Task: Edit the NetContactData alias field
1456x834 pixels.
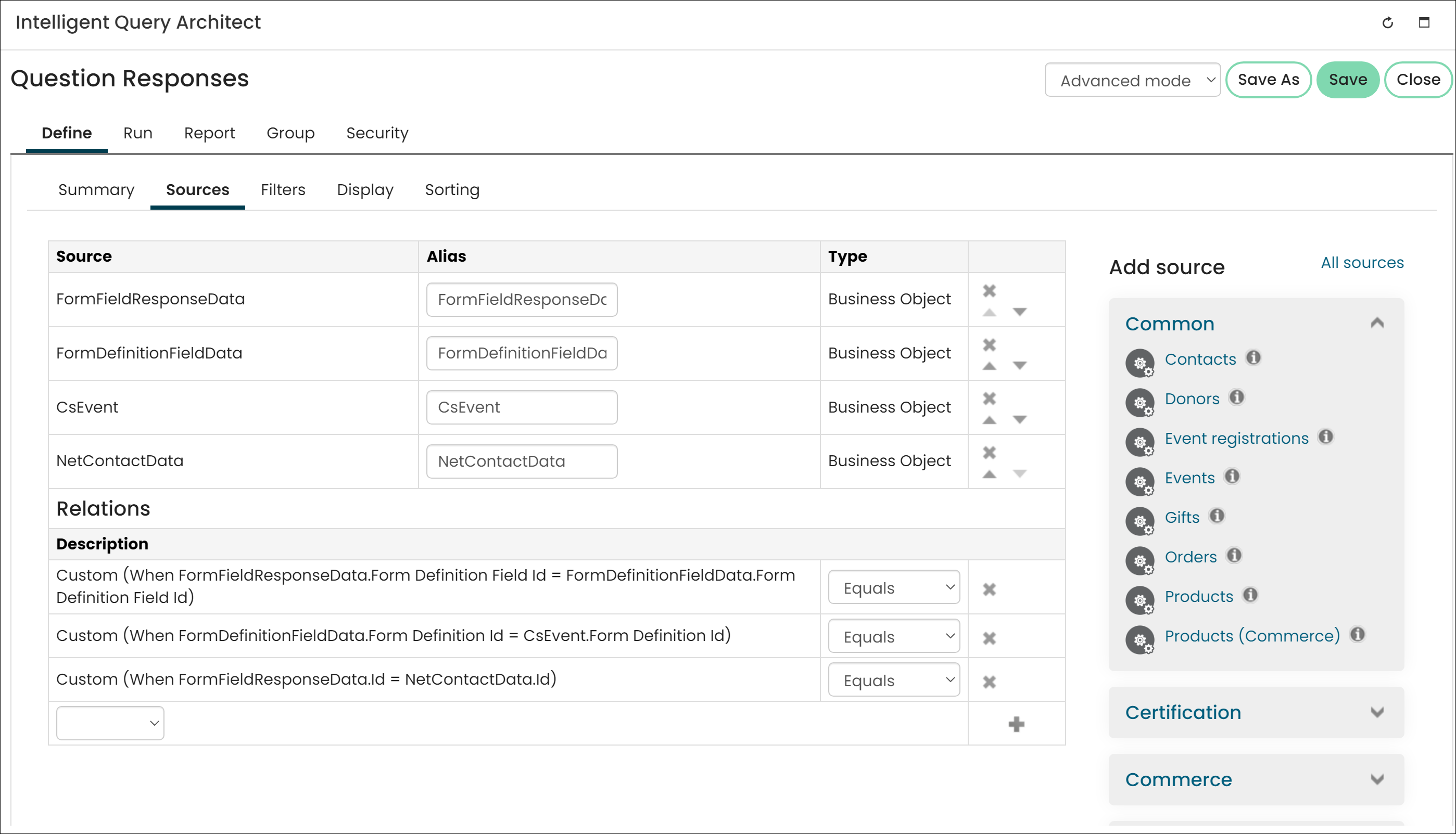Action: pyautogui.click(x=522, y=461)
